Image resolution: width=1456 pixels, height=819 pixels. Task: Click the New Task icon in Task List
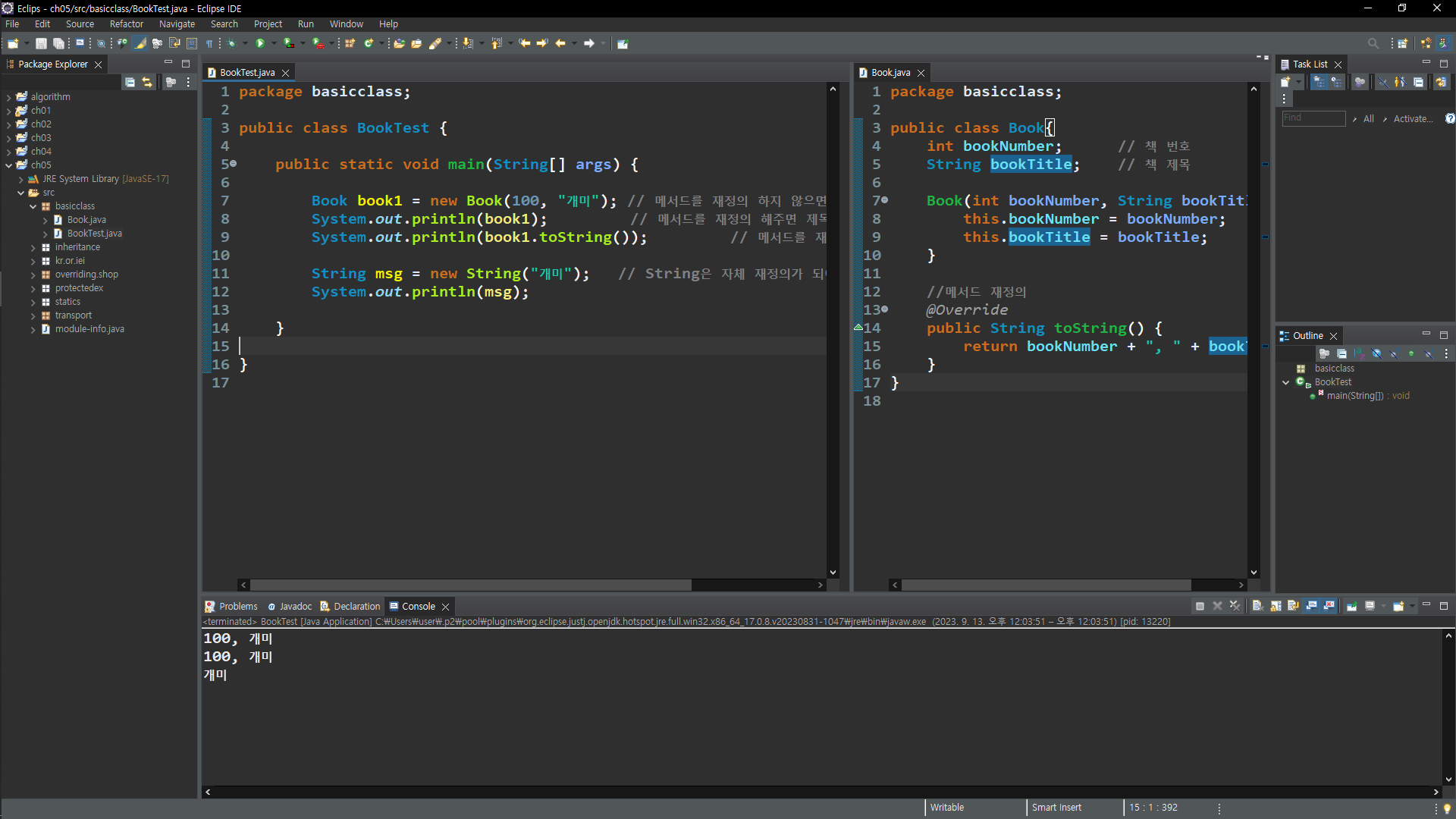click(1285, 82)
